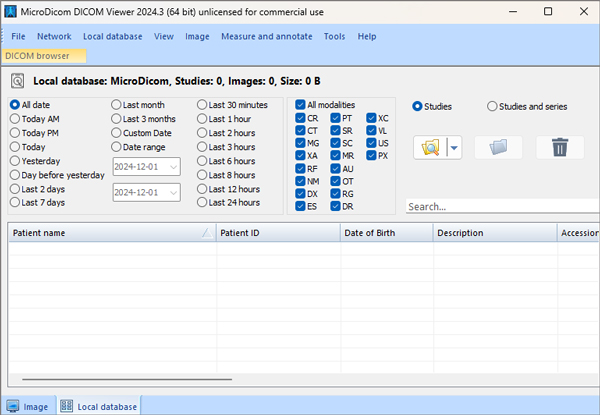Click the local database search icon
600x415 pixels.
(18, 81)
